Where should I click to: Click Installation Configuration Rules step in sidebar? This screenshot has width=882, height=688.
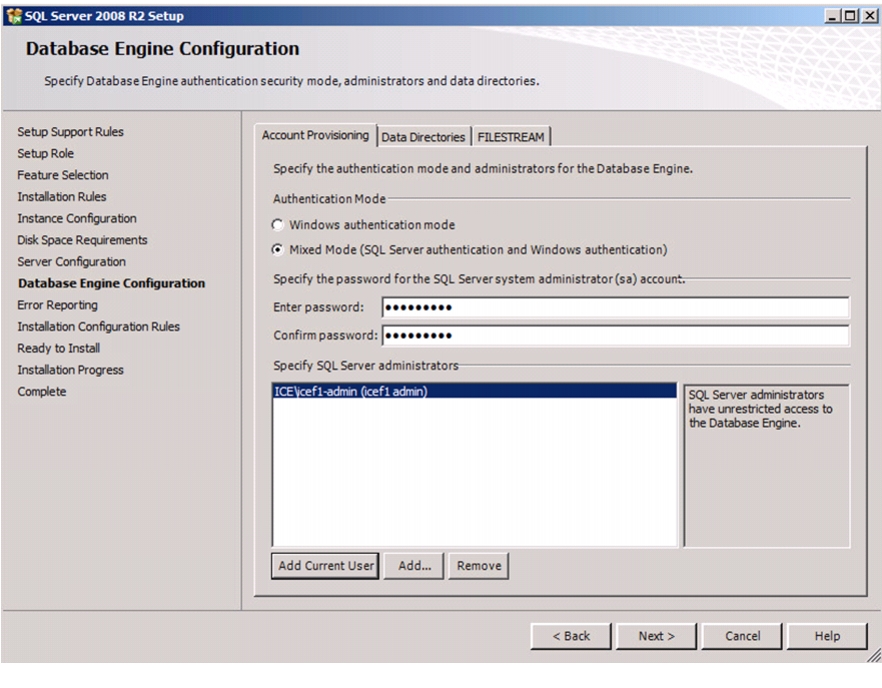click(98, 327)
